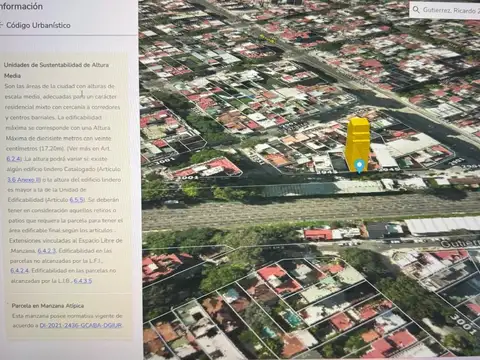Click the Código Urbanístico label
The height and width of the screenshot is (360, 480).
[x=38, y=25]
